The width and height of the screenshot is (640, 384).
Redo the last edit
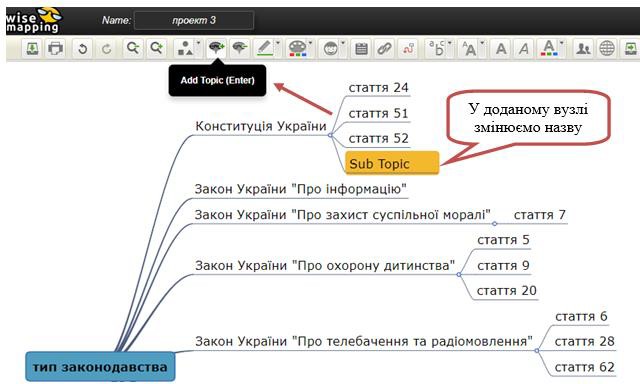pyautogui.click(x=106, y=49)
